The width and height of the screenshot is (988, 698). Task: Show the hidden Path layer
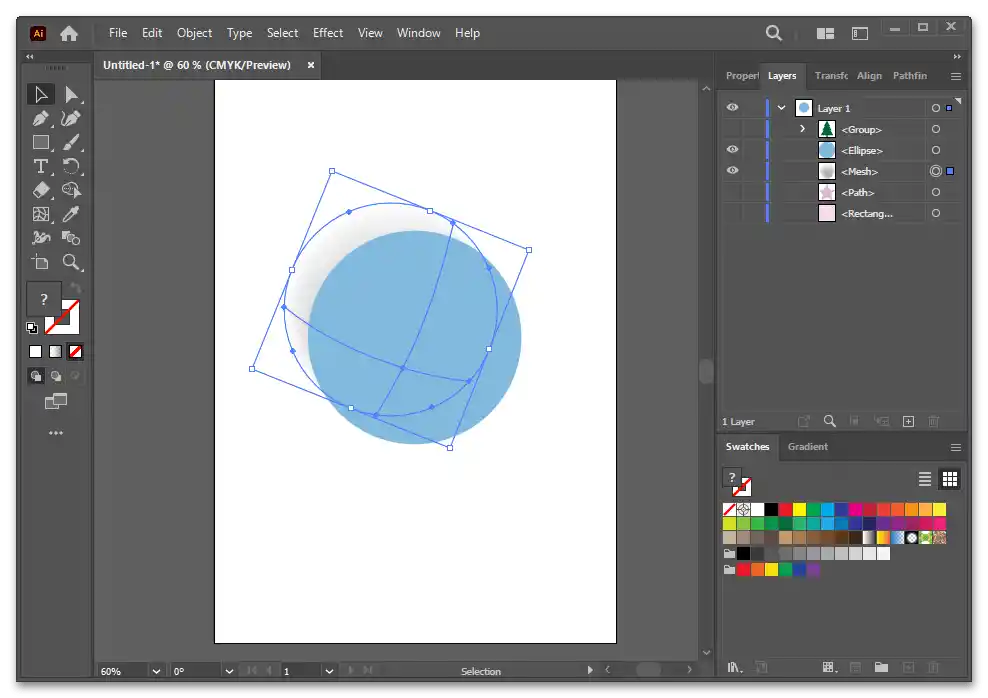coord(732,192)
